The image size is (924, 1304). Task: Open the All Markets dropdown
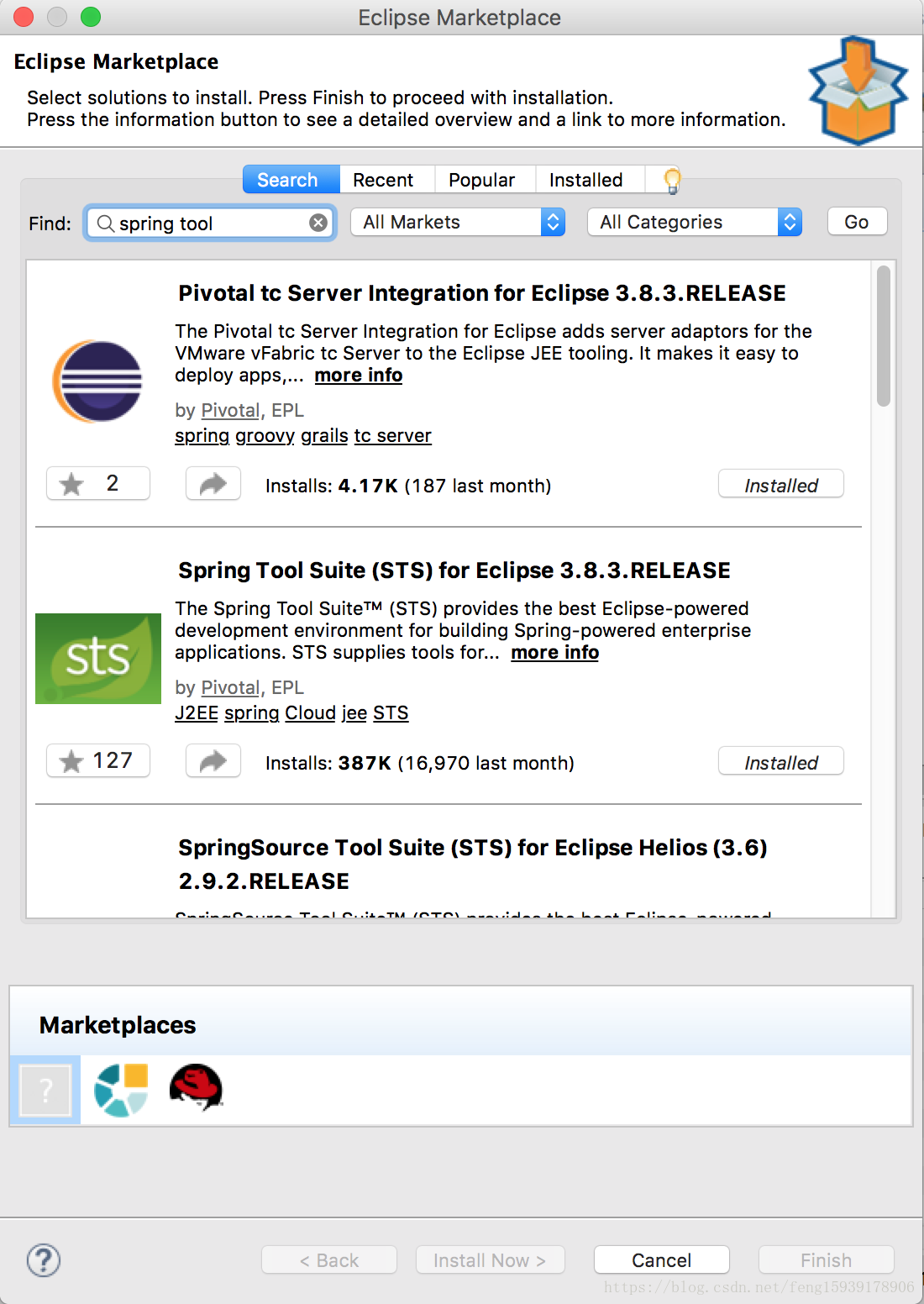tap(458, 222)
